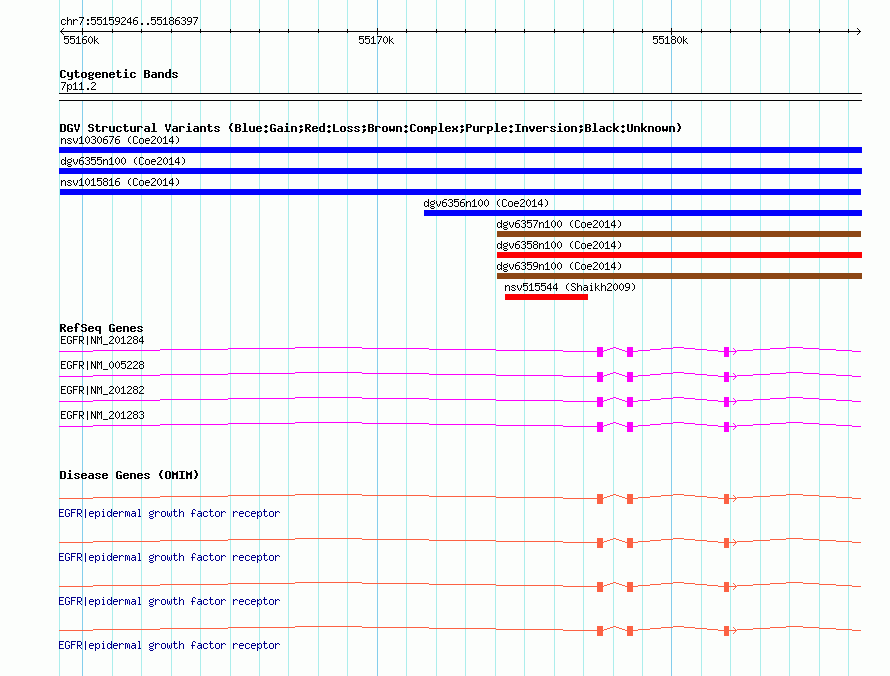Open the first EGFR epidermal growth factor receptor link
This screenshot has width=890, height=676.
(x=169, y=513)
